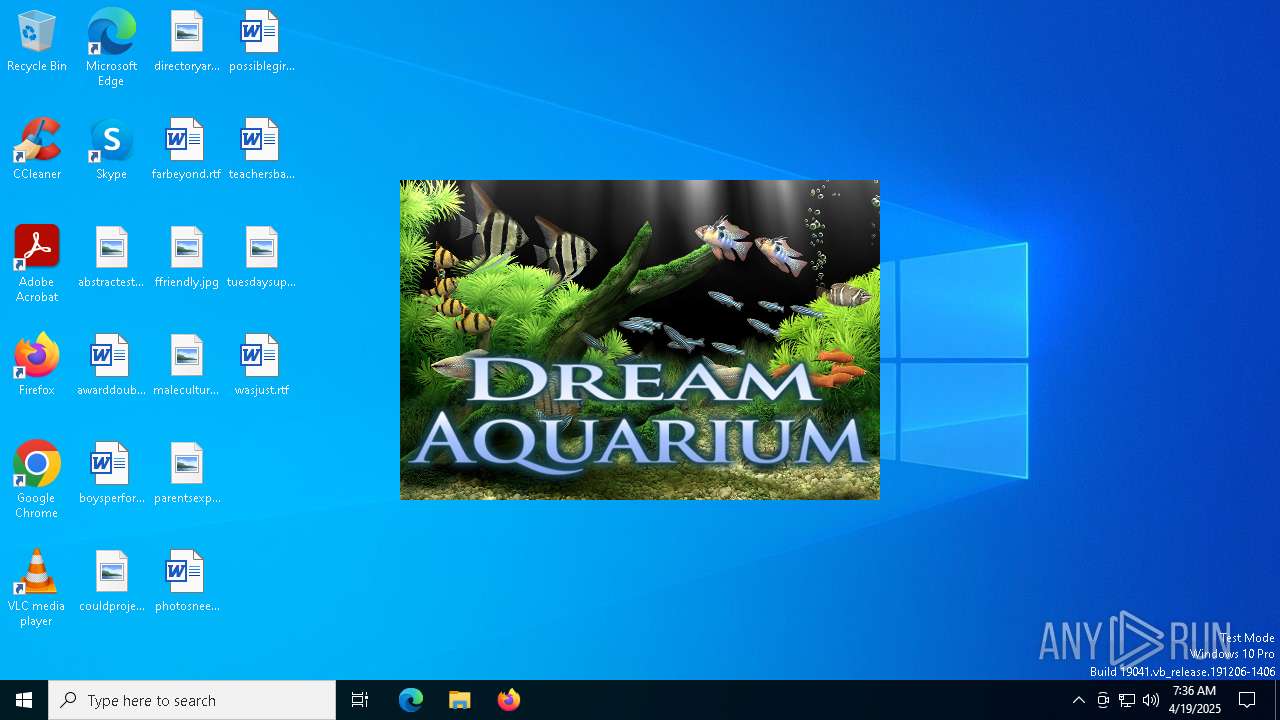The height and width of the screenshot is (720, 1280).
Task: Select the wasjust.rtf file
Action: click(261, 365)
